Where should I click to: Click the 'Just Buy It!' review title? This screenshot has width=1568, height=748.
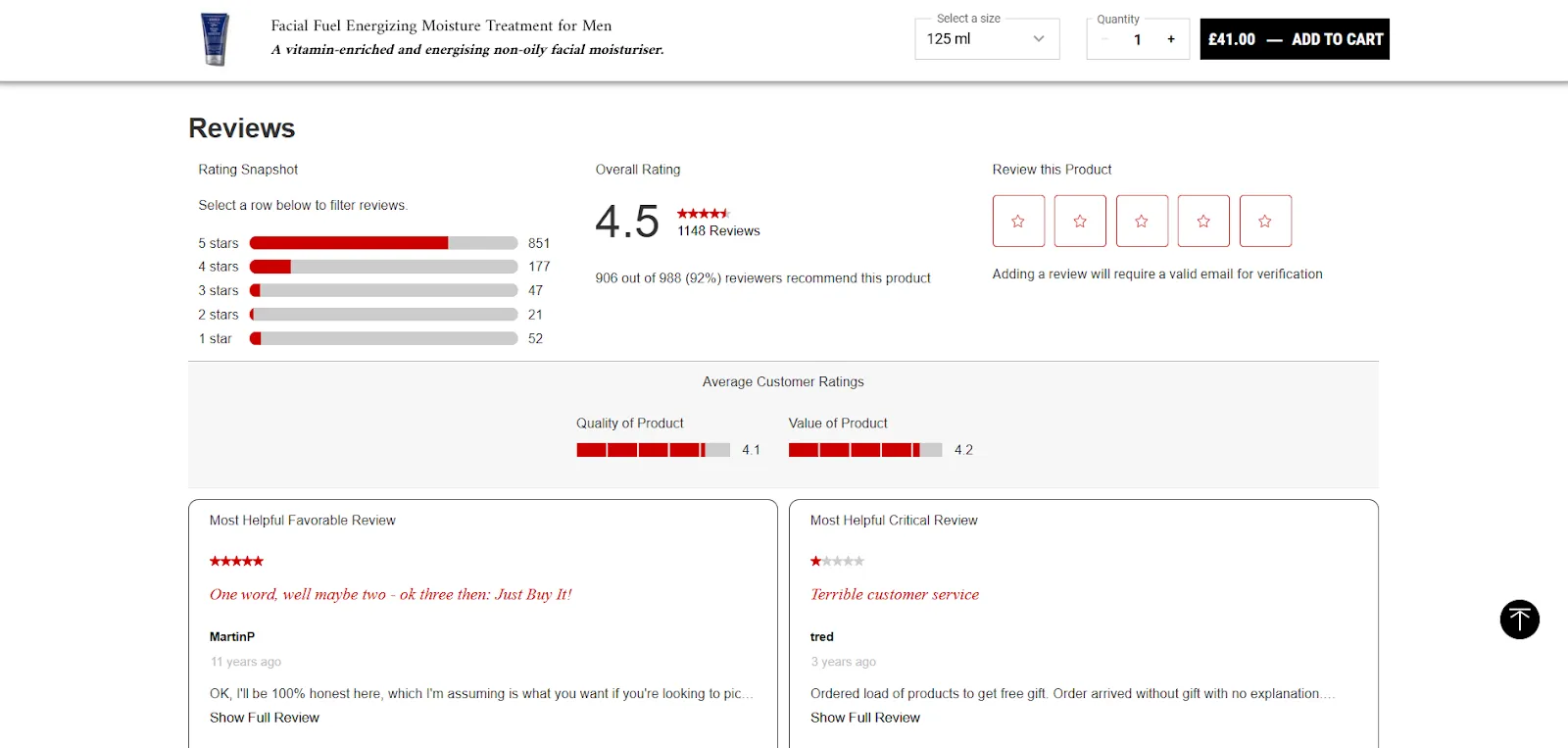[x=391, y=594]
